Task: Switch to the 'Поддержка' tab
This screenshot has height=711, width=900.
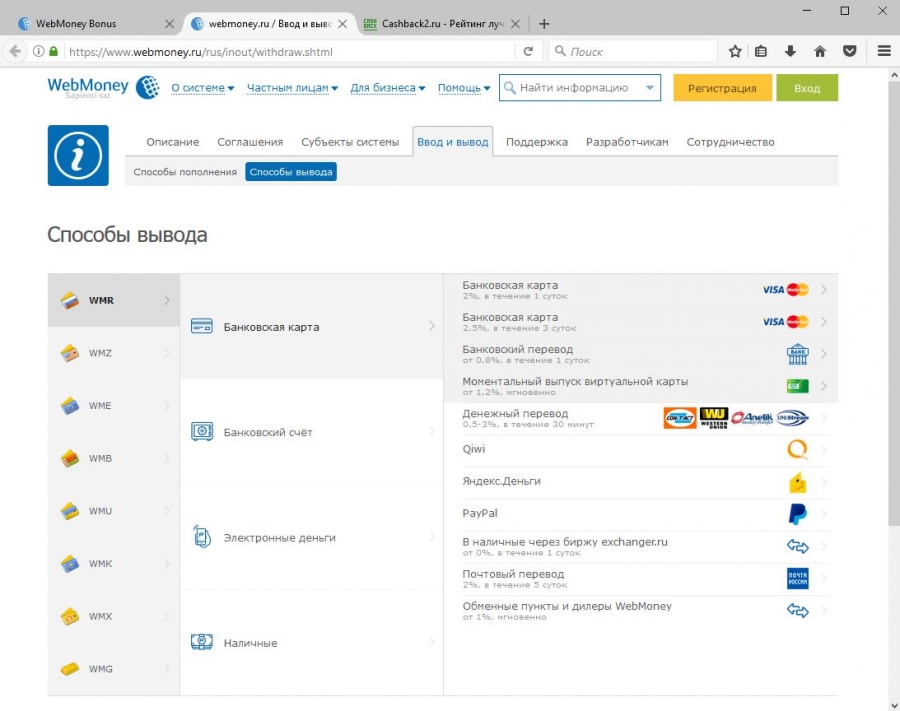Action: [x=536, y=142]
